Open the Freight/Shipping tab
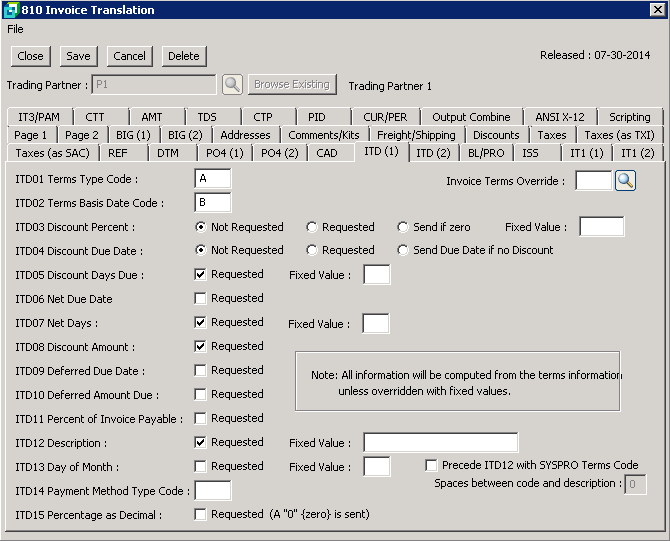 point(416,135)
